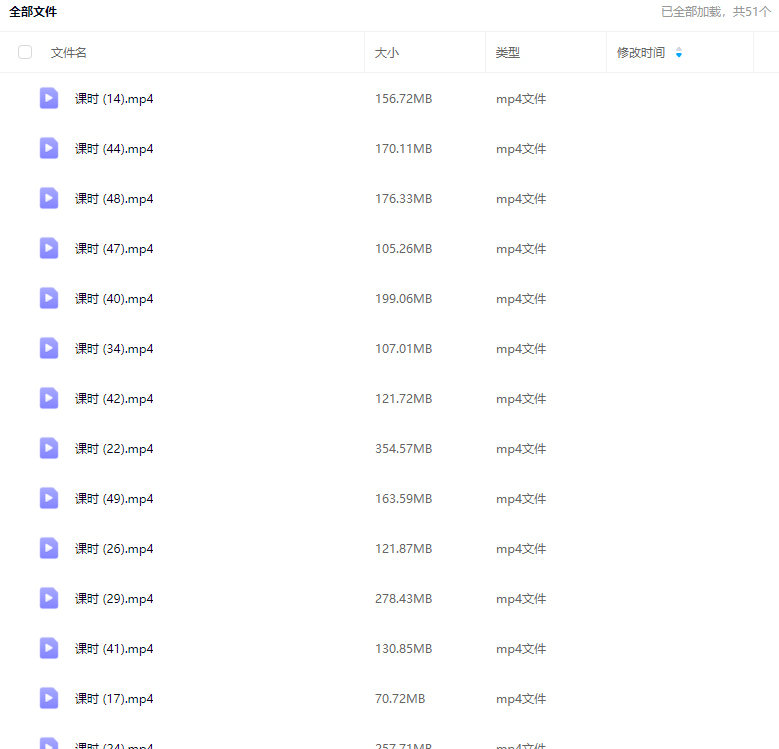779x749 pixels.
Task: Sort files by 类型 column header
Action: pyautogui.click(x=508, y=53)
